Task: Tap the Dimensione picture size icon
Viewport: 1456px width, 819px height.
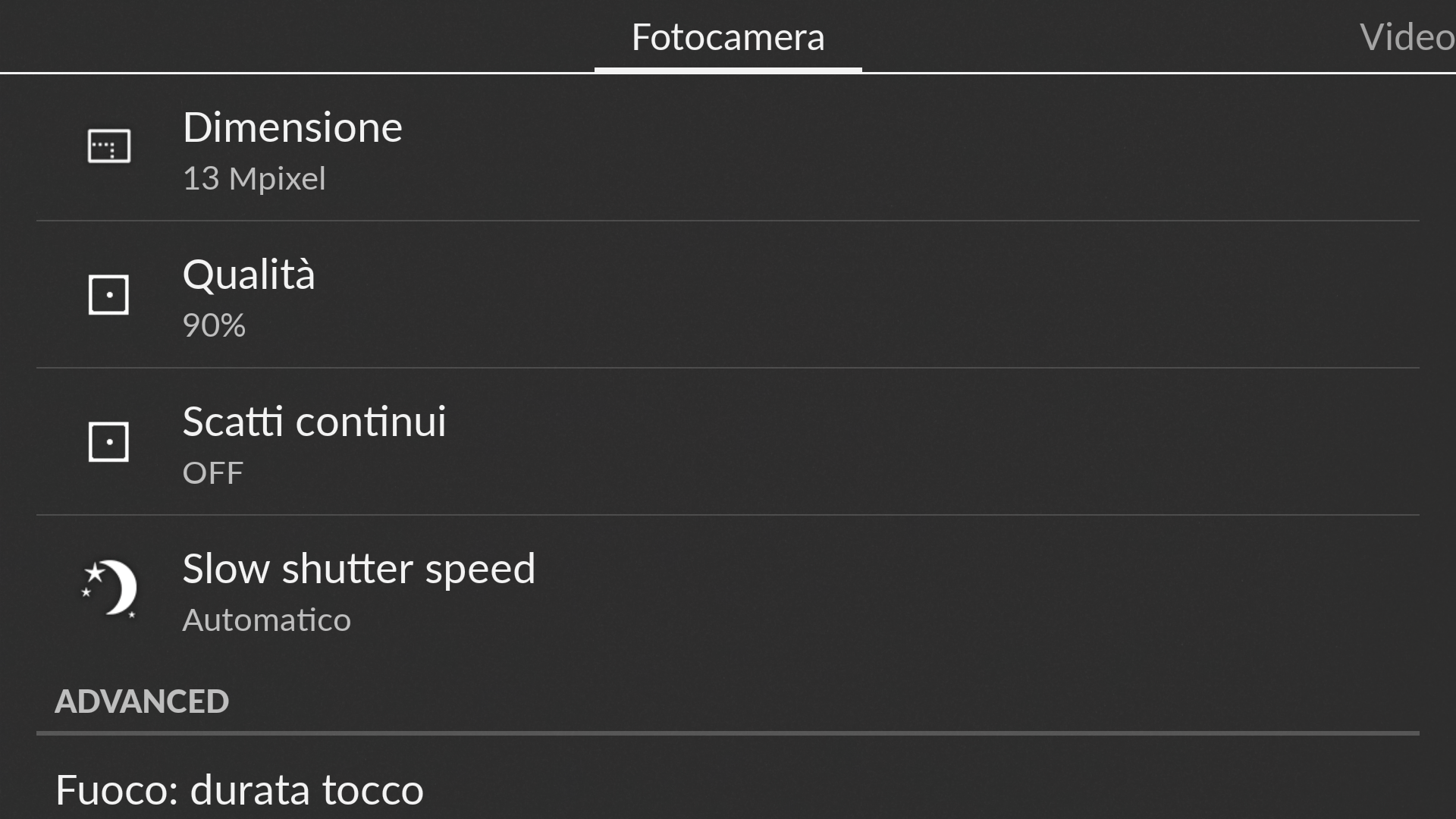Action: 109,146
